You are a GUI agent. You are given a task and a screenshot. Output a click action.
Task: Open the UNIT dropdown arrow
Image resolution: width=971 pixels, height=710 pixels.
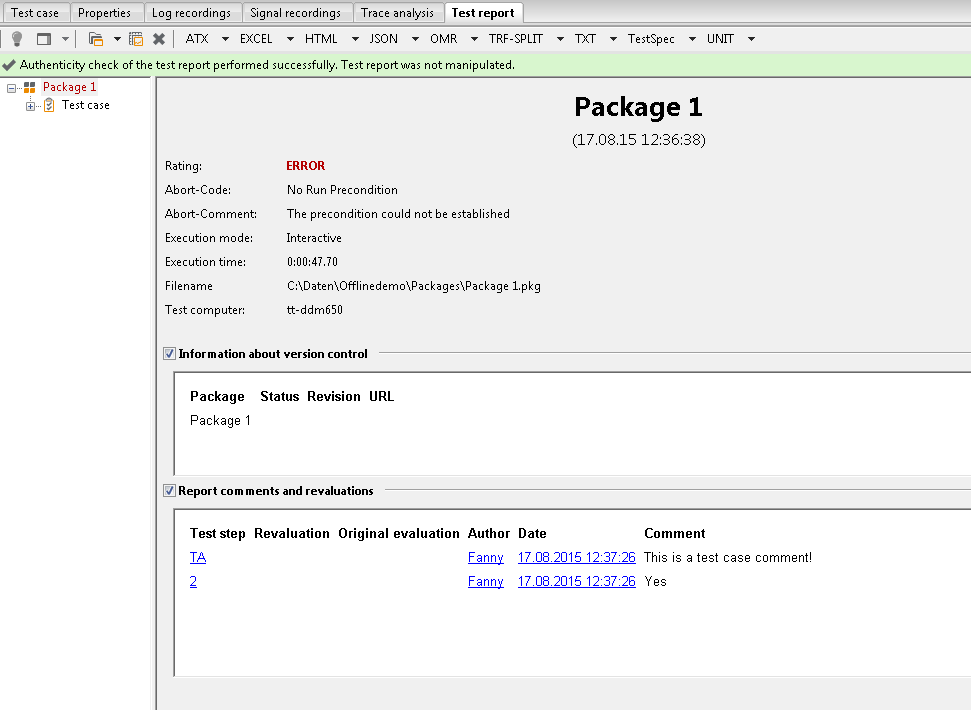pos(751,39)
